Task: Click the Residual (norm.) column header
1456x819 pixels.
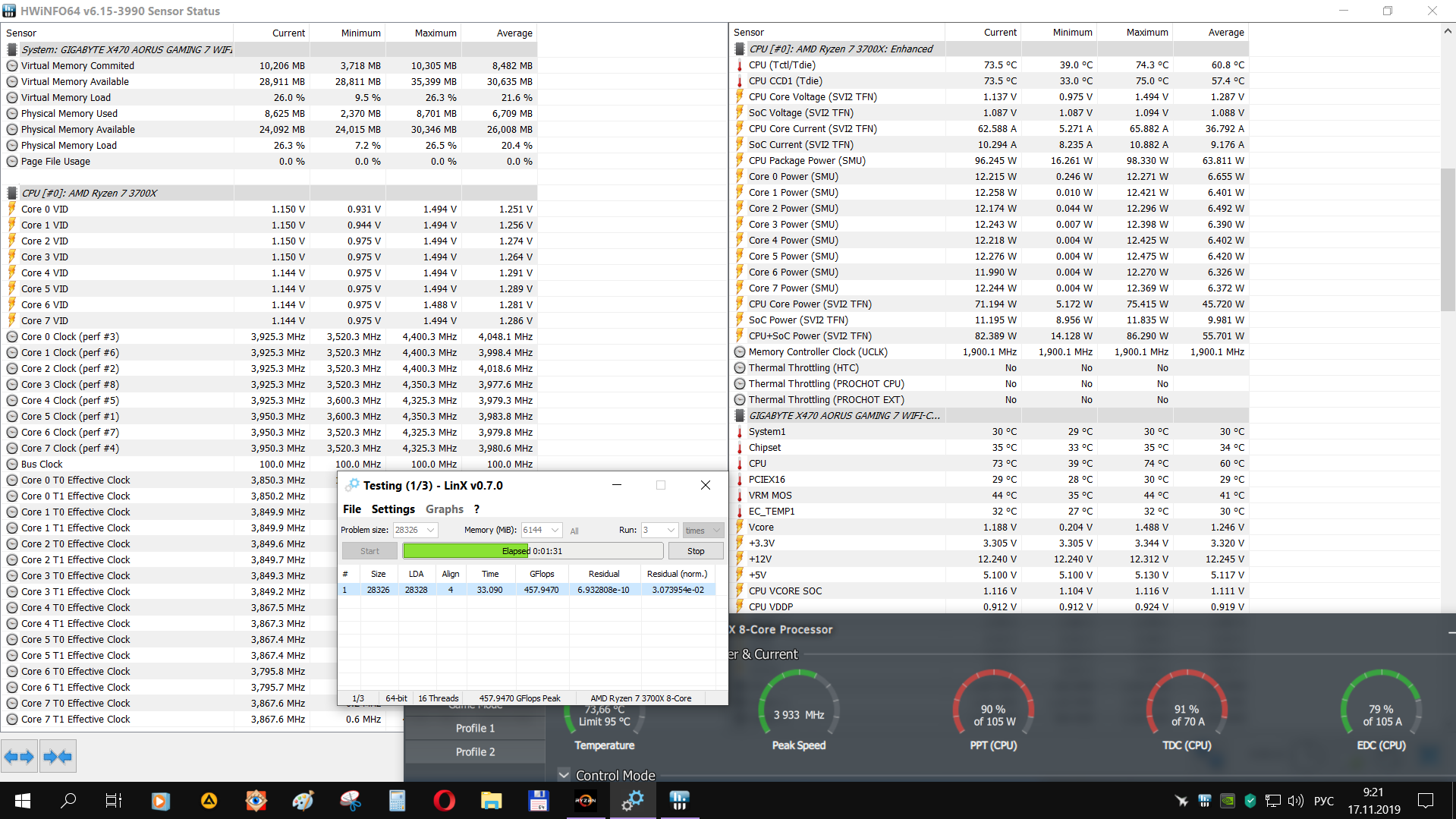Action: click(x=677, y=574)
